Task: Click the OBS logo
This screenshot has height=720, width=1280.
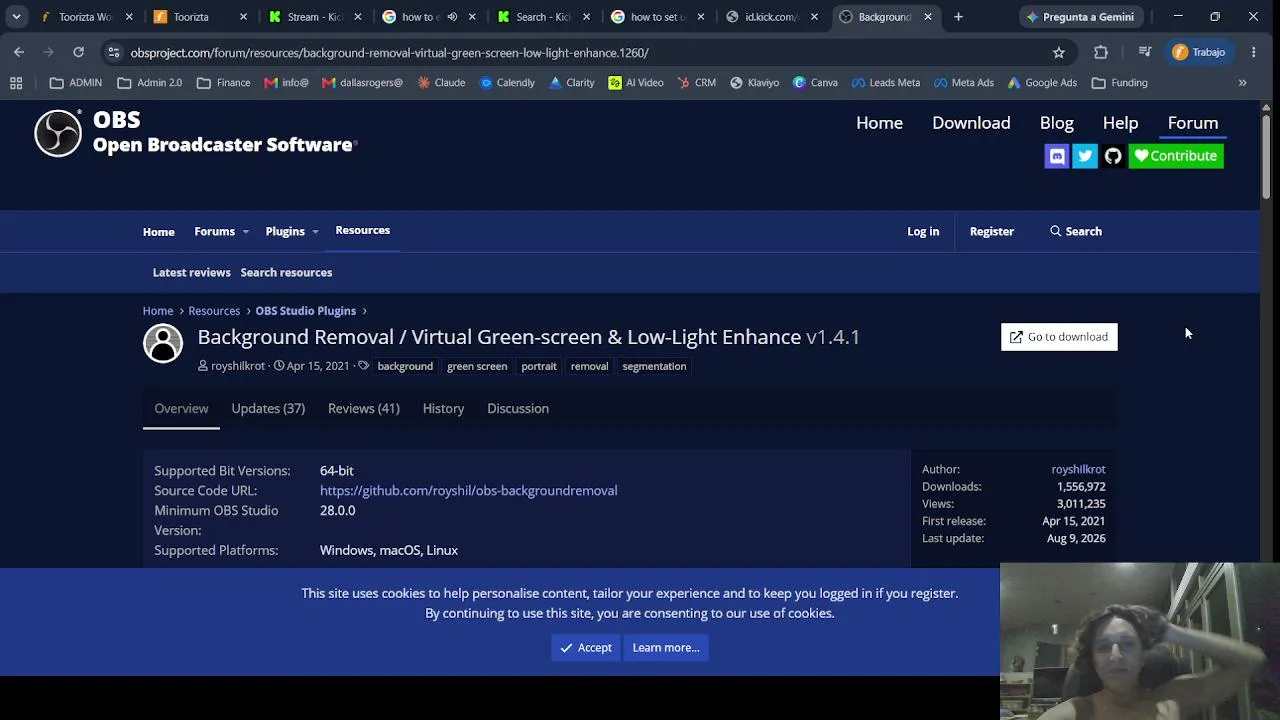Action: [58, 133]
